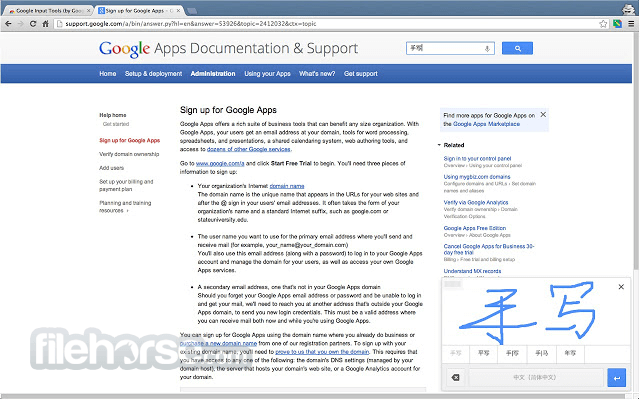
Task: Follow the dozens of other Google services link
Action: 249,149
